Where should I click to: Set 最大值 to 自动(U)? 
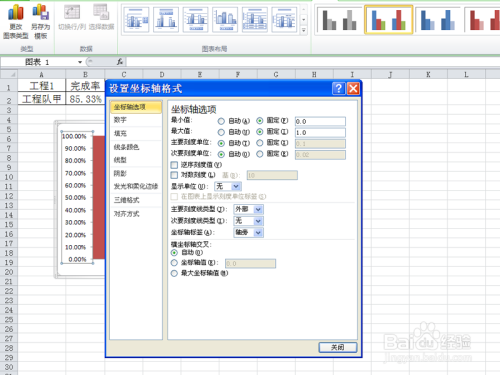click(221, 132)
